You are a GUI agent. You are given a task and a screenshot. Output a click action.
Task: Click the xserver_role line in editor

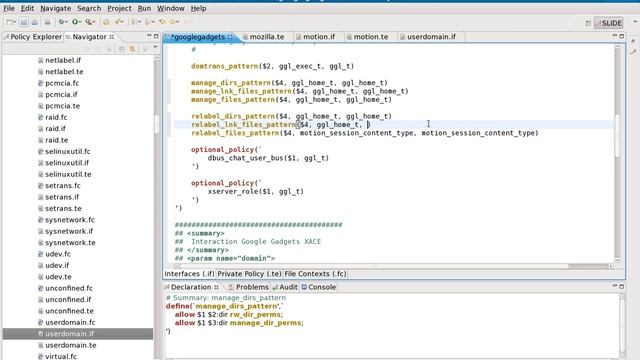[x=256, y=191]
